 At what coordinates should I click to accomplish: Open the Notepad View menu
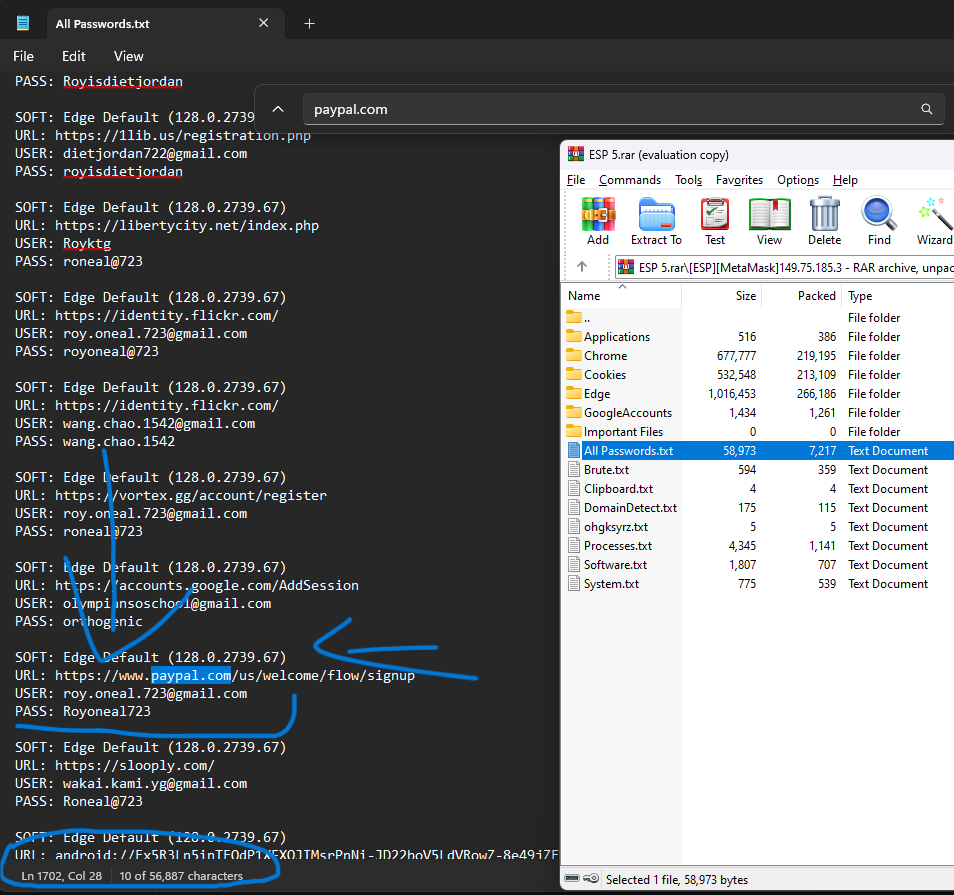(x=128, y=56)
